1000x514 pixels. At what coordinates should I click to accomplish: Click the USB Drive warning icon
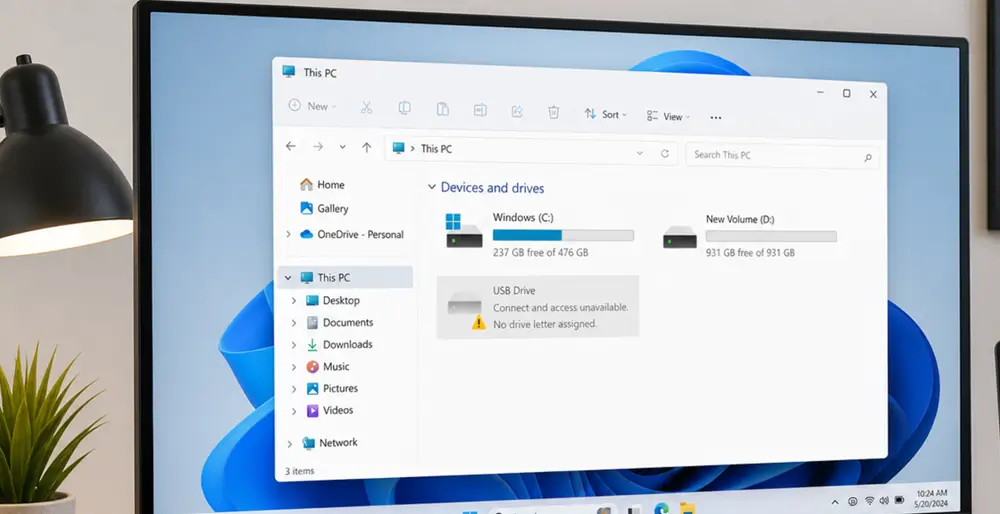478,323
